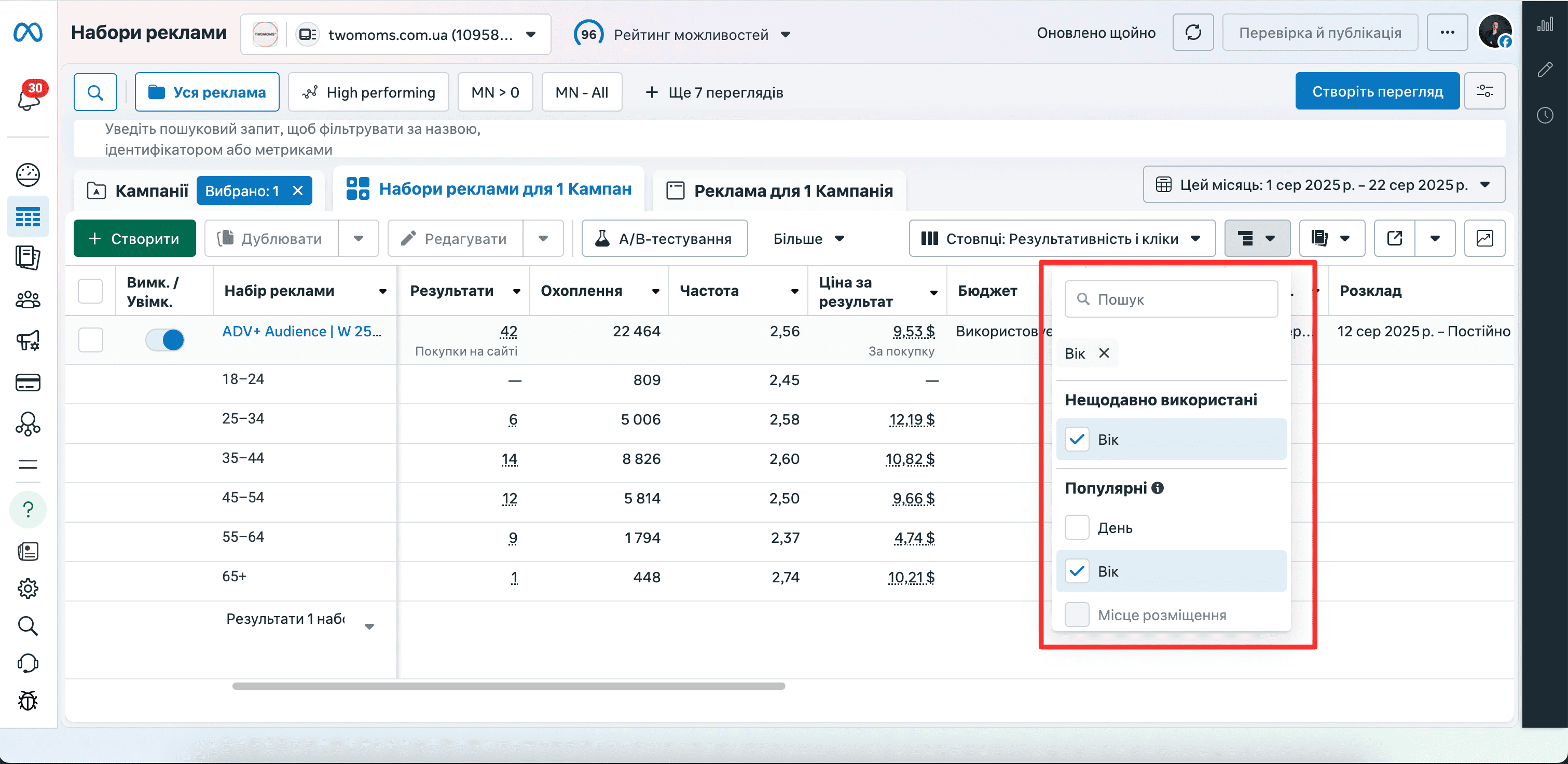Select the High performing view
The width and height of the screenshot is (1568, 764).
coord(369,92)
